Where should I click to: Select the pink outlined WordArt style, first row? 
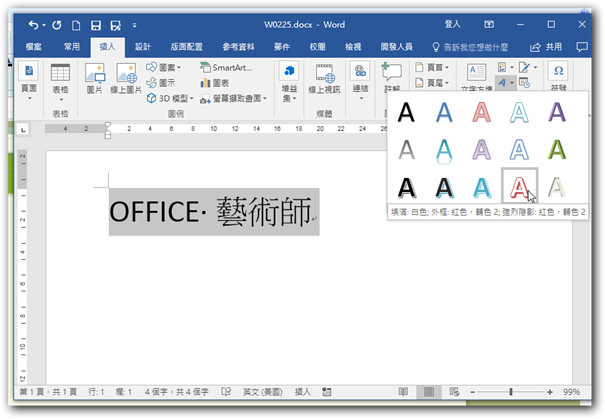[482, 112]
